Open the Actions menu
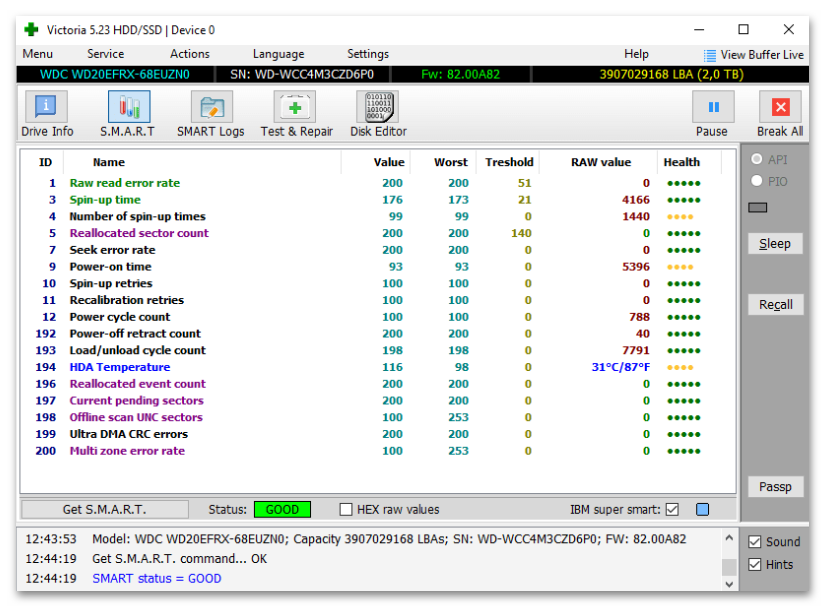825x607 pixels. 189,54
